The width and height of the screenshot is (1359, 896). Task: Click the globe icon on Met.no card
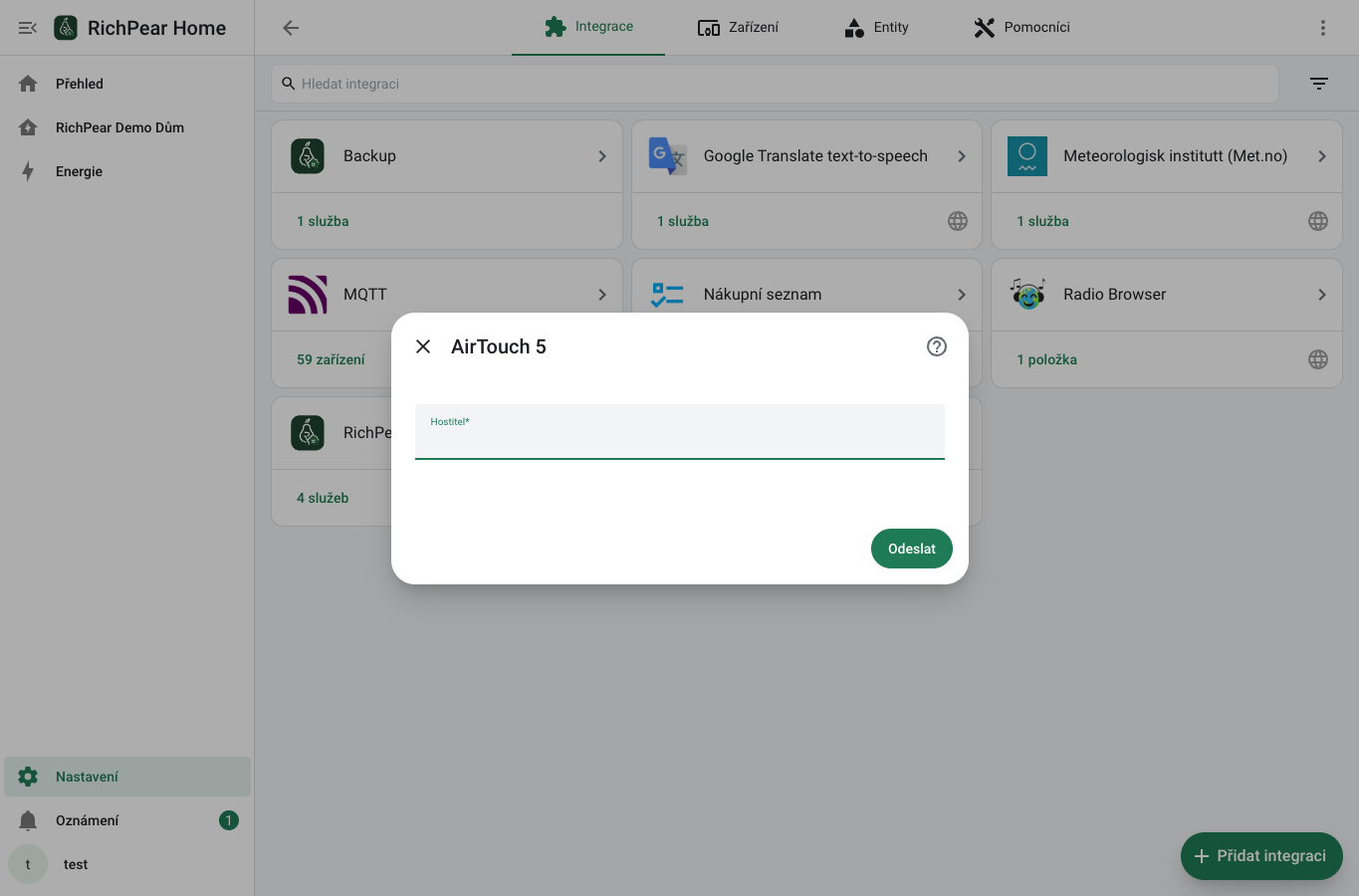point(1318,221)
